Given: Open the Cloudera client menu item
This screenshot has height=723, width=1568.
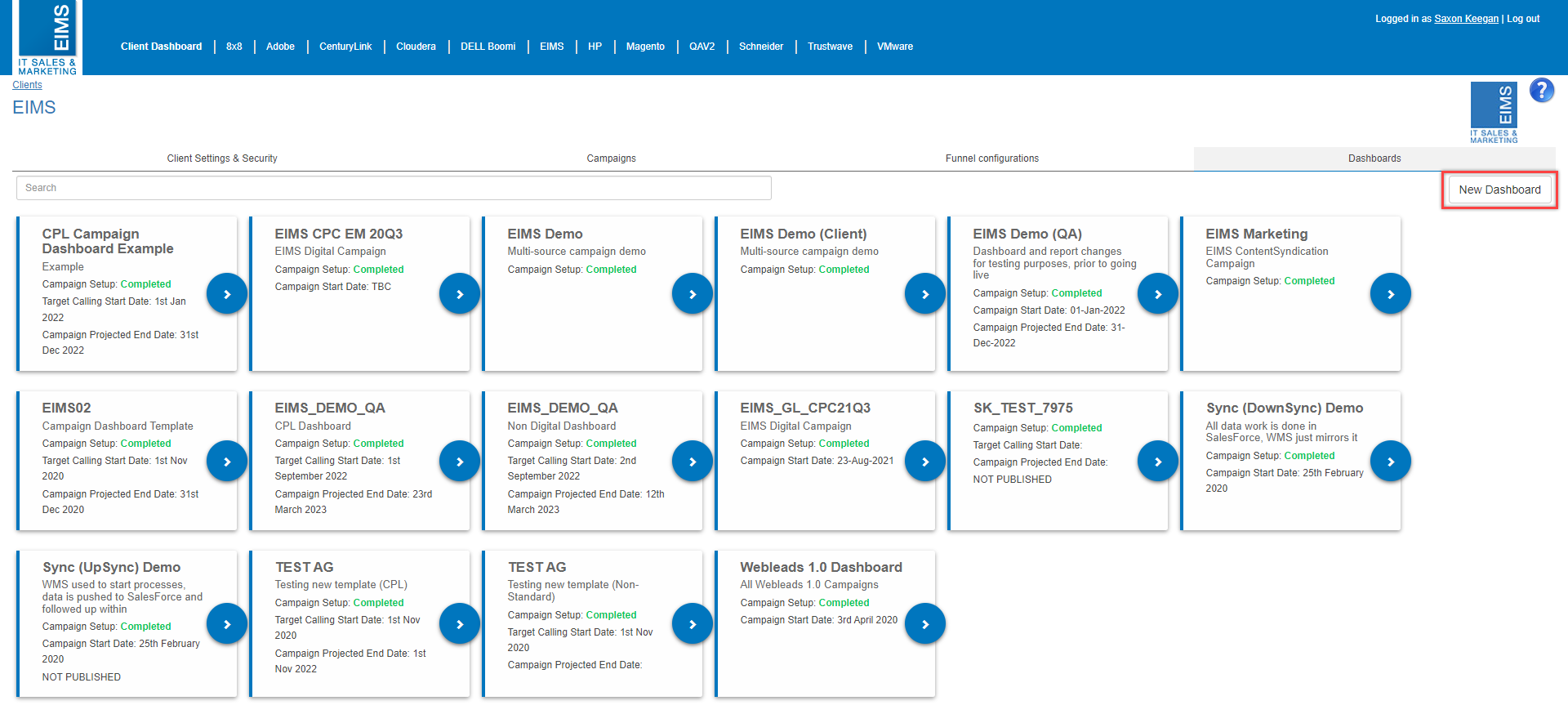Looking at the screenshot, I should point(416,47).
